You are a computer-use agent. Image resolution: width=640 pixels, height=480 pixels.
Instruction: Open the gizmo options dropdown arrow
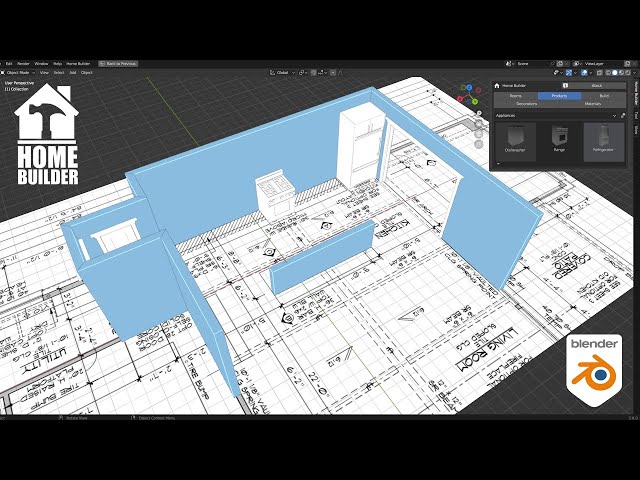(576, 73)
